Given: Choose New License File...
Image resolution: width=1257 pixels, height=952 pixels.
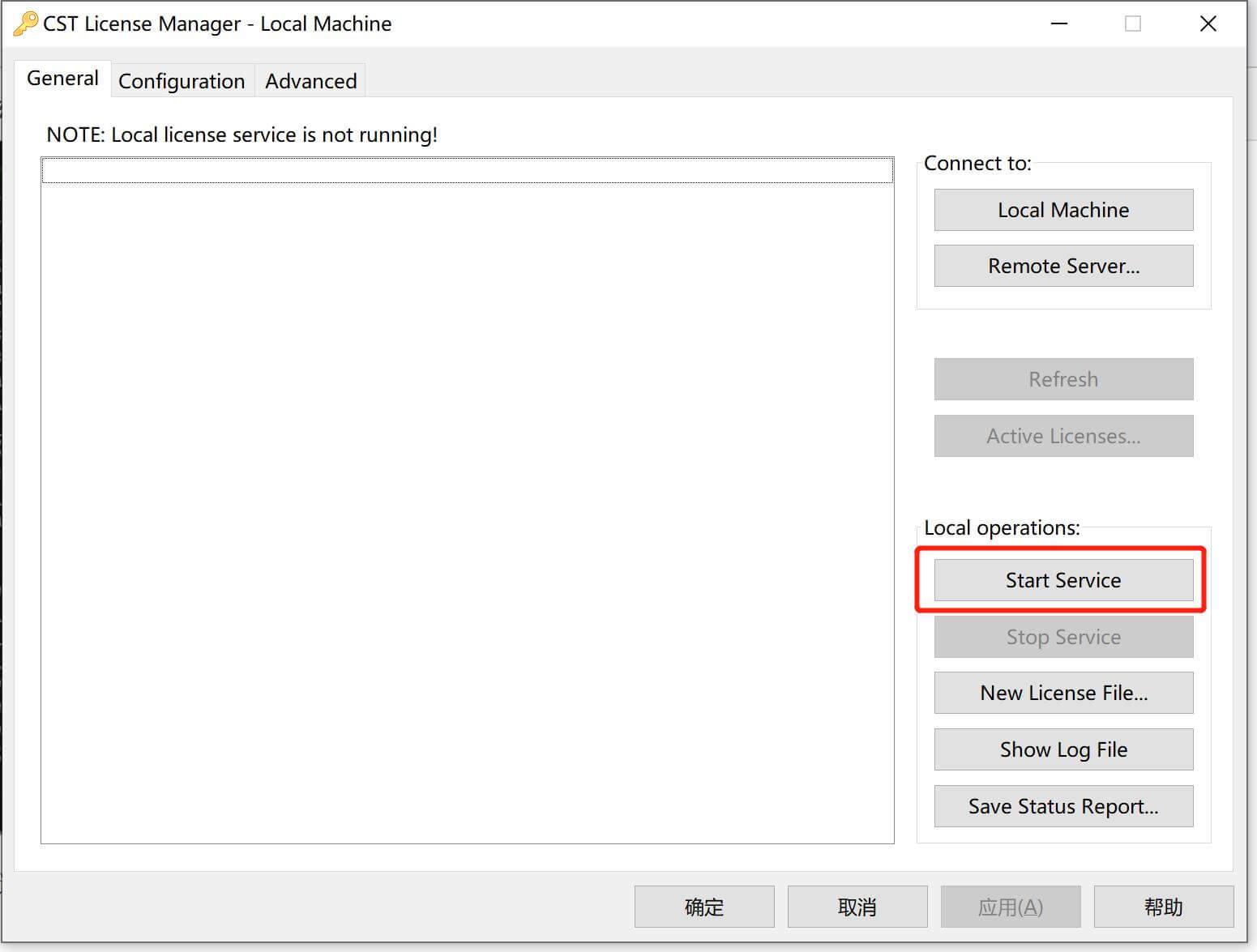Looking at the screenshot, I should (1062, 693).
